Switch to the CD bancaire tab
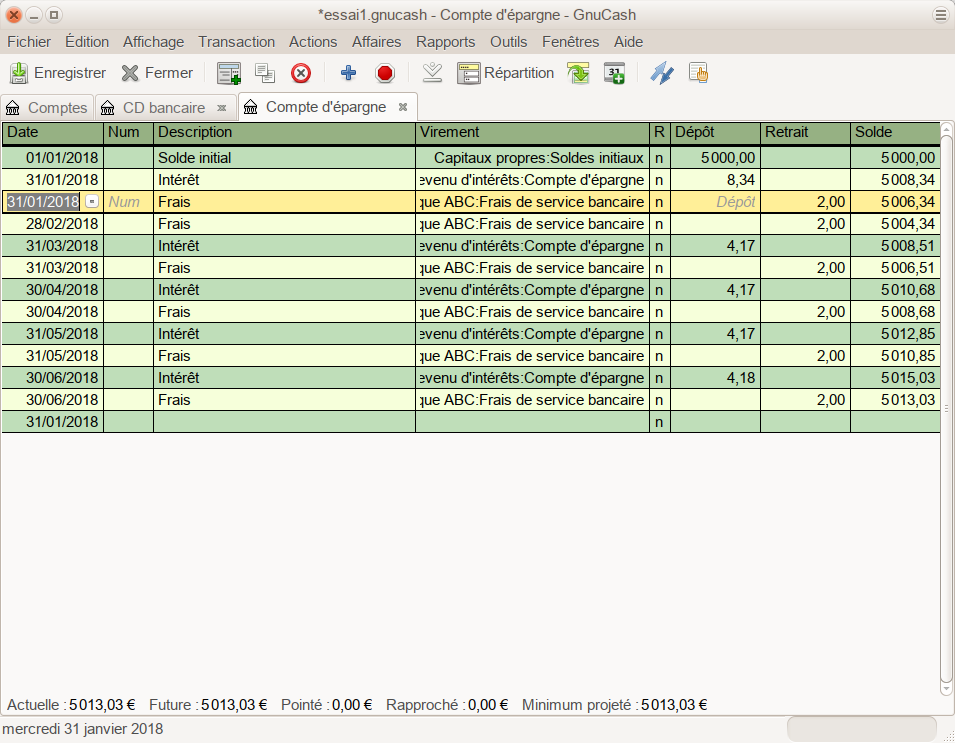Image resolution: width=955 pixels, height=743 pixels. (x=163, y=108)
